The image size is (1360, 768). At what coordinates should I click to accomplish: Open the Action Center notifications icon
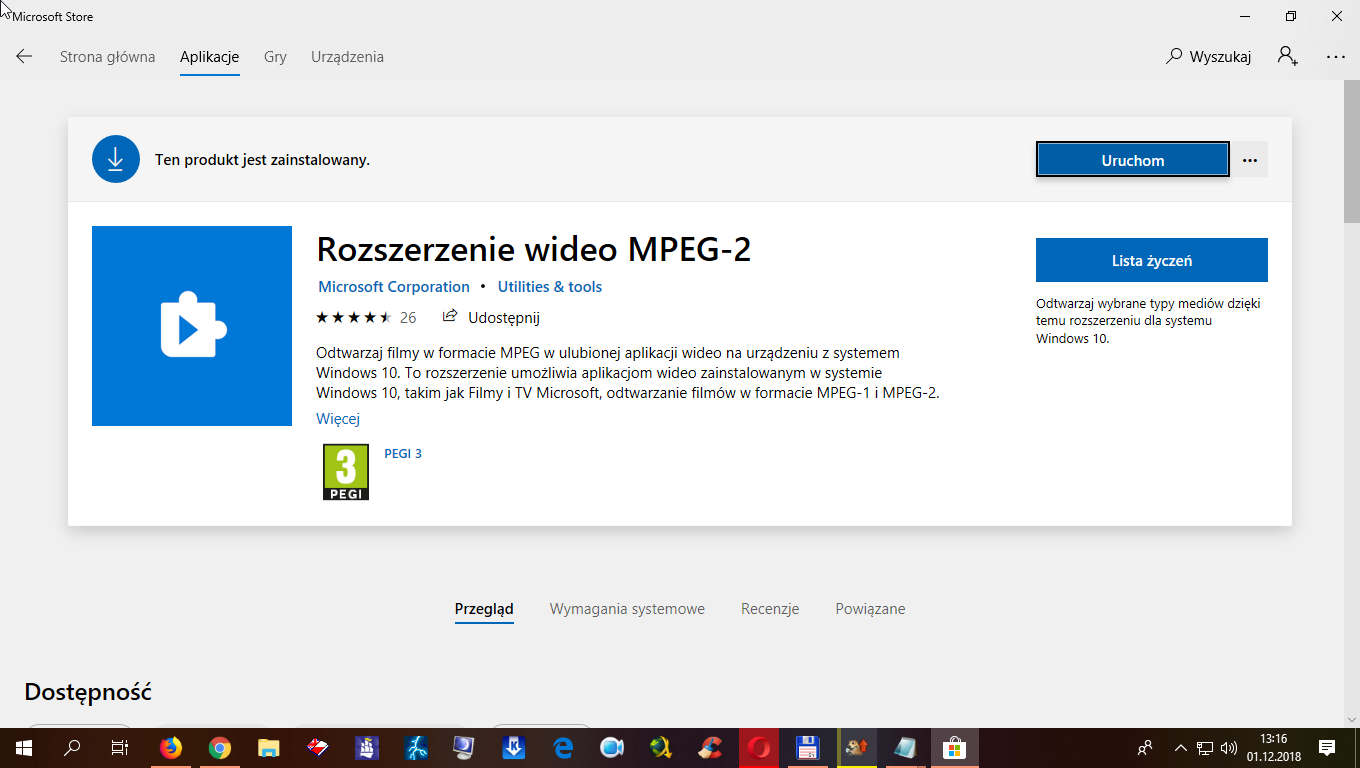coord(1328,747)
